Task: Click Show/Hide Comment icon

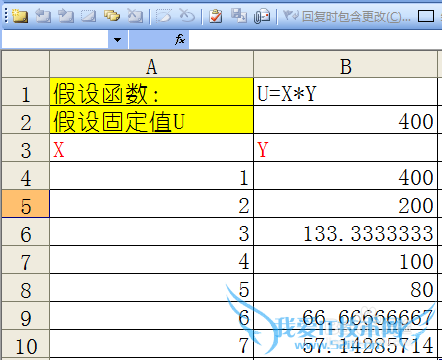Action: 89,16
